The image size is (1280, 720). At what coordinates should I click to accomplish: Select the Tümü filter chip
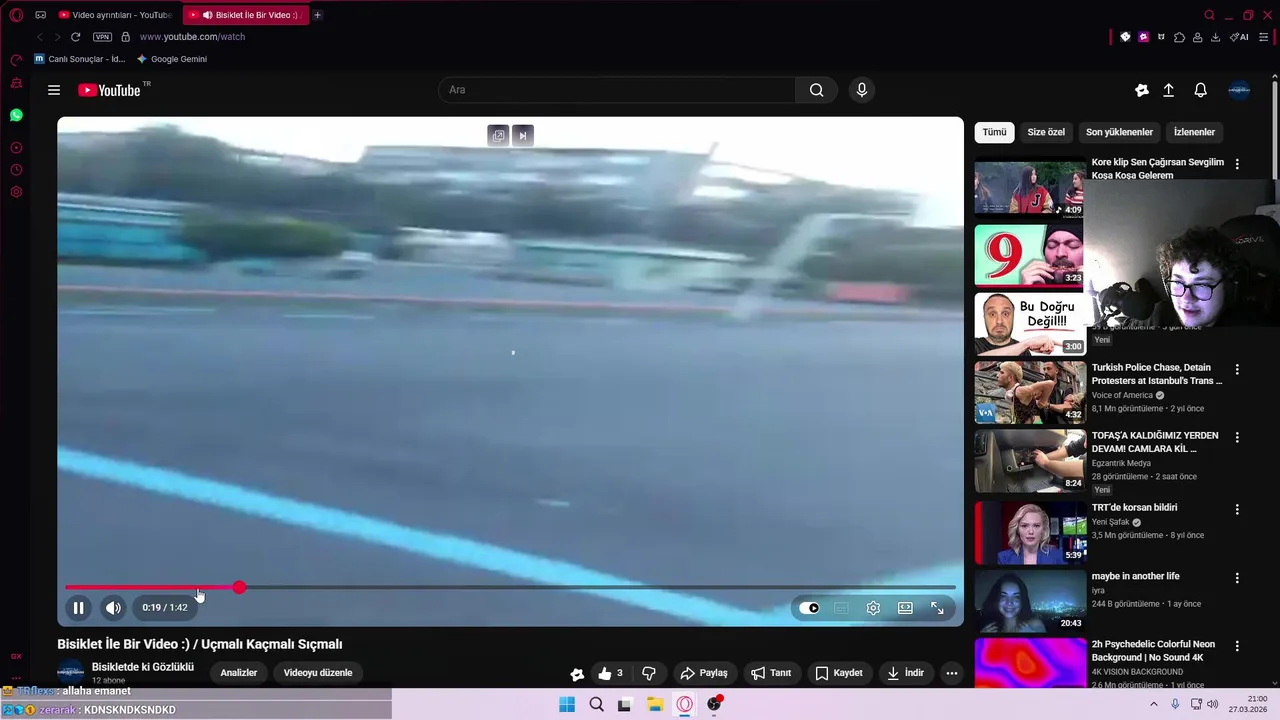[x=994, y=132]
